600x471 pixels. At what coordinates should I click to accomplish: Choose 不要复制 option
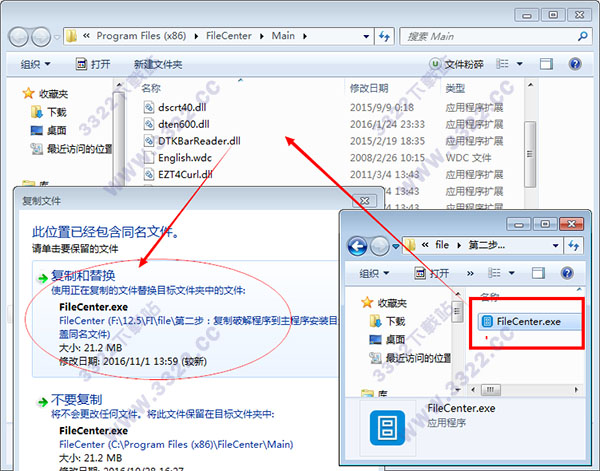click(77, 400)
